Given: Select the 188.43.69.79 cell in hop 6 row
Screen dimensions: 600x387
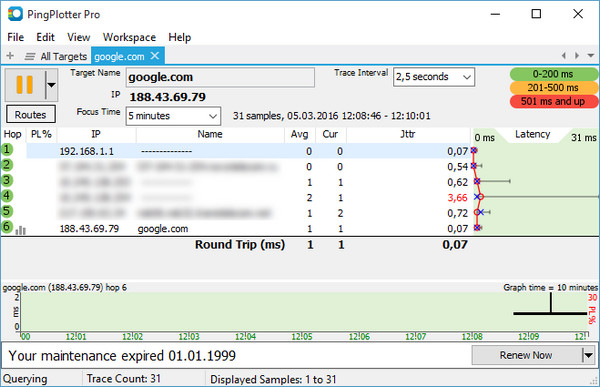Looking at the screenshot, I should tap(89, 229).
